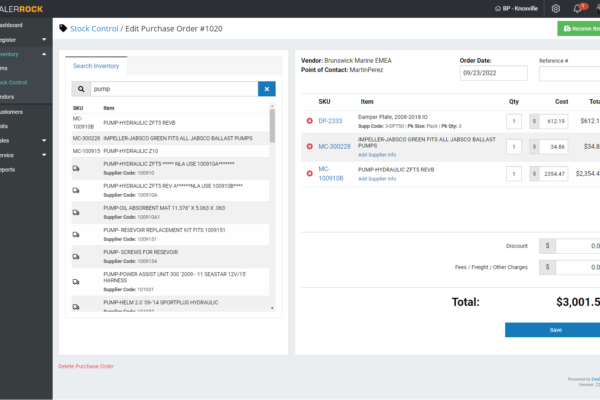Click cost field showing 612.19
Screen dimensions: 600x400
point(553,121)
